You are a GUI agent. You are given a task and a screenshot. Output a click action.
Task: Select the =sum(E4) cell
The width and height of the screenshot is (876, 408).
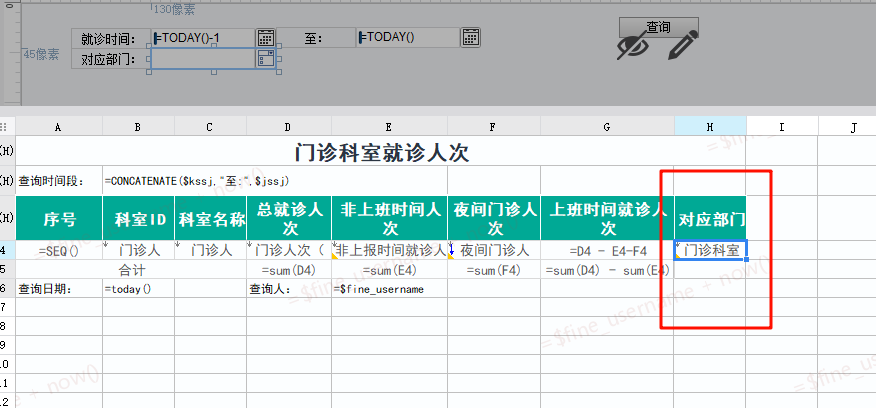click(x=389, y=270)
